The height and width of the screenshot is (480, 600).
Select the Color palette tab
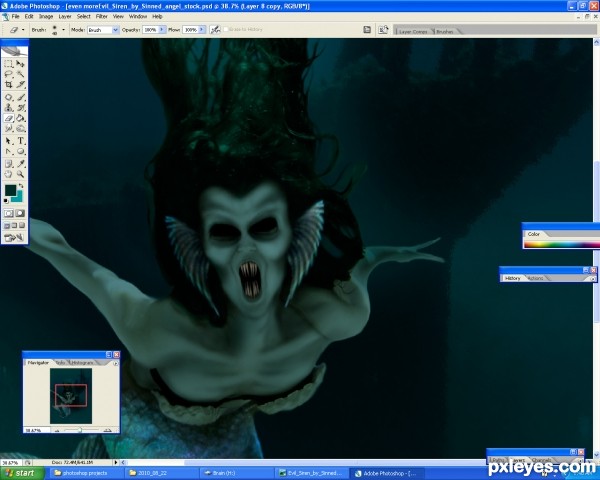pos(533,234)
